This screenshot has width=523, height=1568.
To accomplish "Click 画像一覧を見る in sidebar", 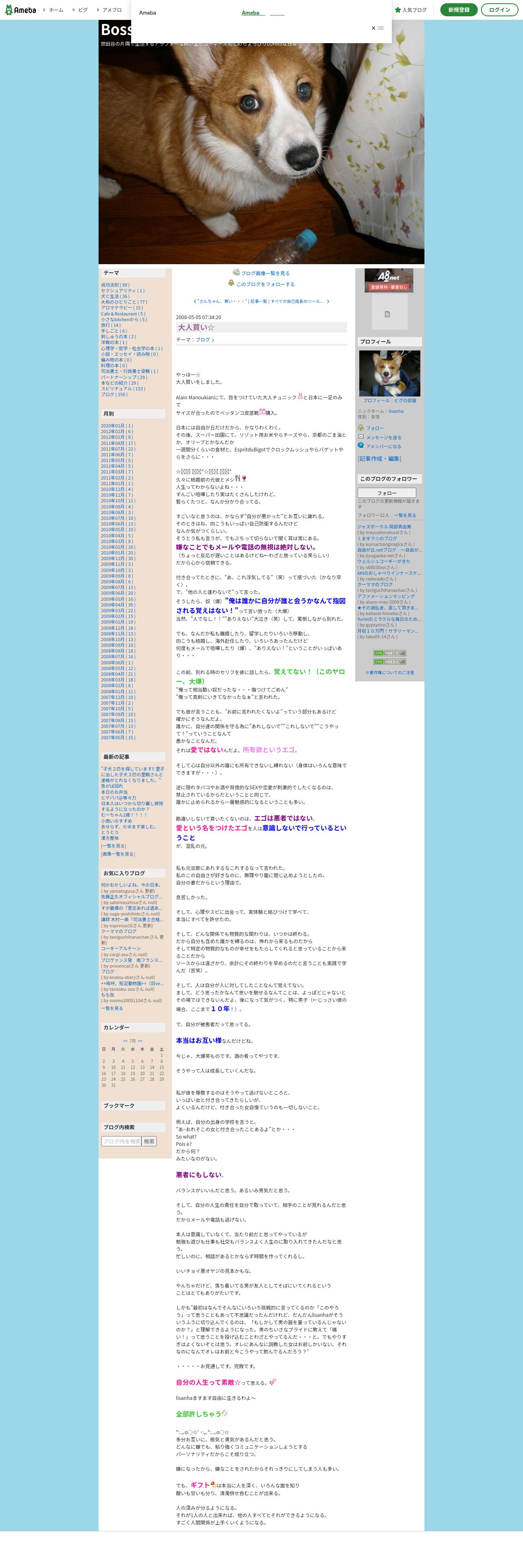I will [x=117, y=854].
